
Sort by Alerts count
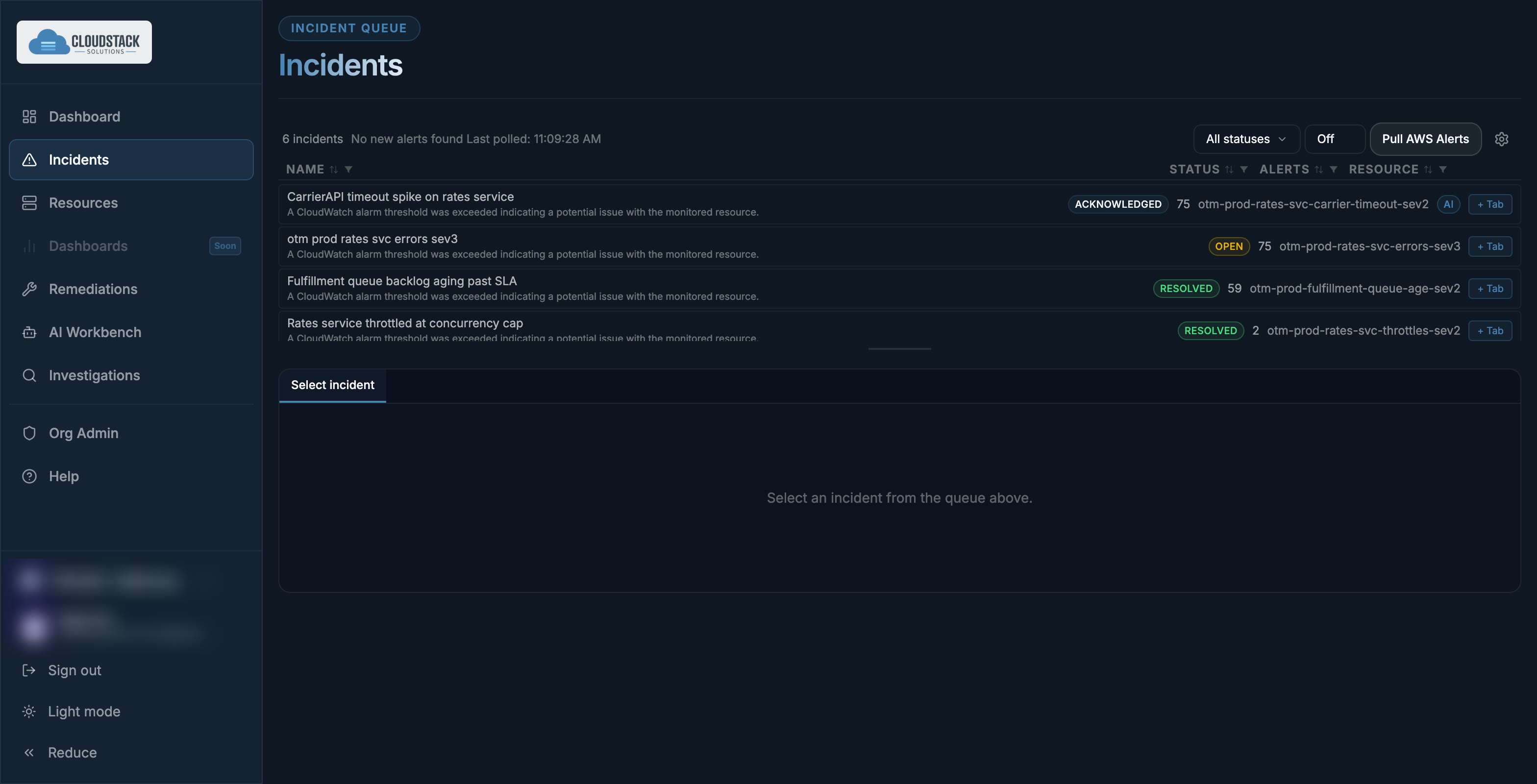click(1318, 170)
